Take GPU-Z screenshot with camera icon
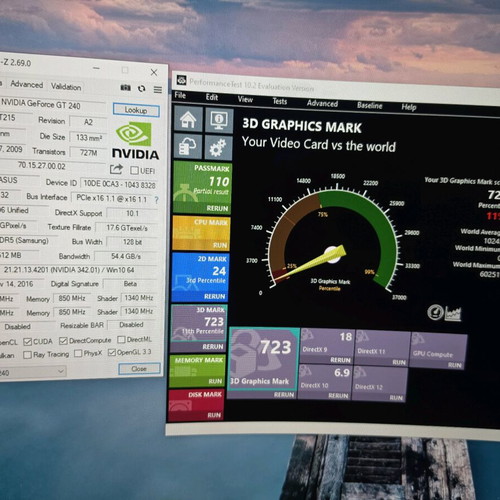Image resolution: width=500 pixels, height=500 pixels. tap(126, 87)
